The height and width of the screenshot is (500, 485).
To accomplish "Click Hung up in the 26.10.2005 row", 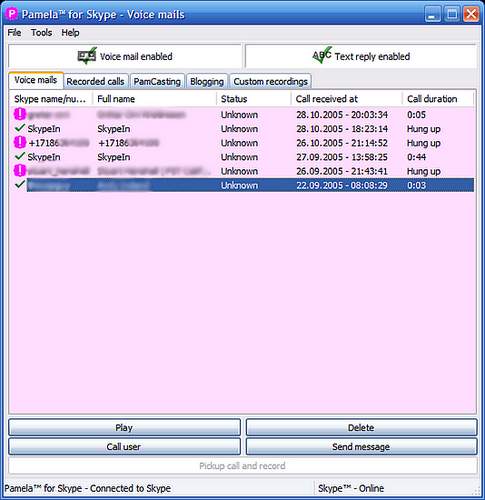I will pos(424,143).
